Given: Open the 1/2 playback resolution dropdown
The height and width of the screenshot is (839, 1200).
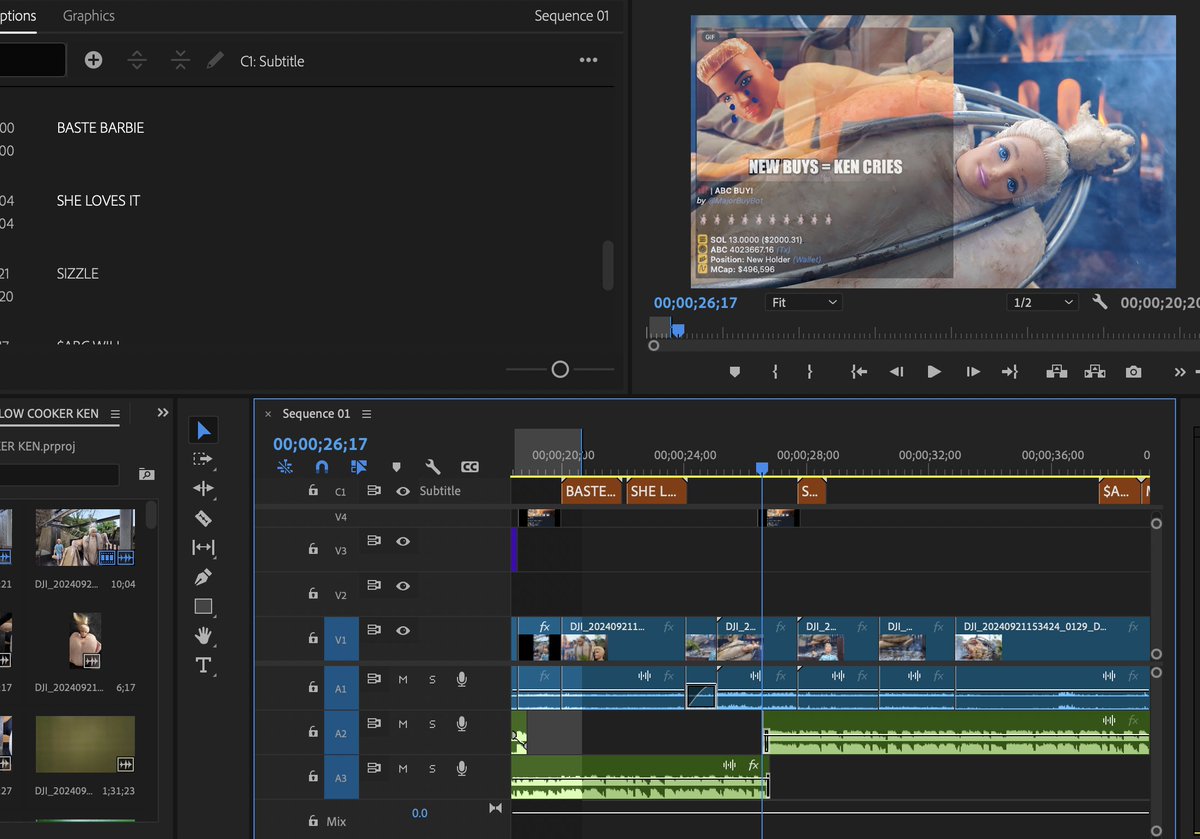Looking at the screenshot, I should (1042, 302).
